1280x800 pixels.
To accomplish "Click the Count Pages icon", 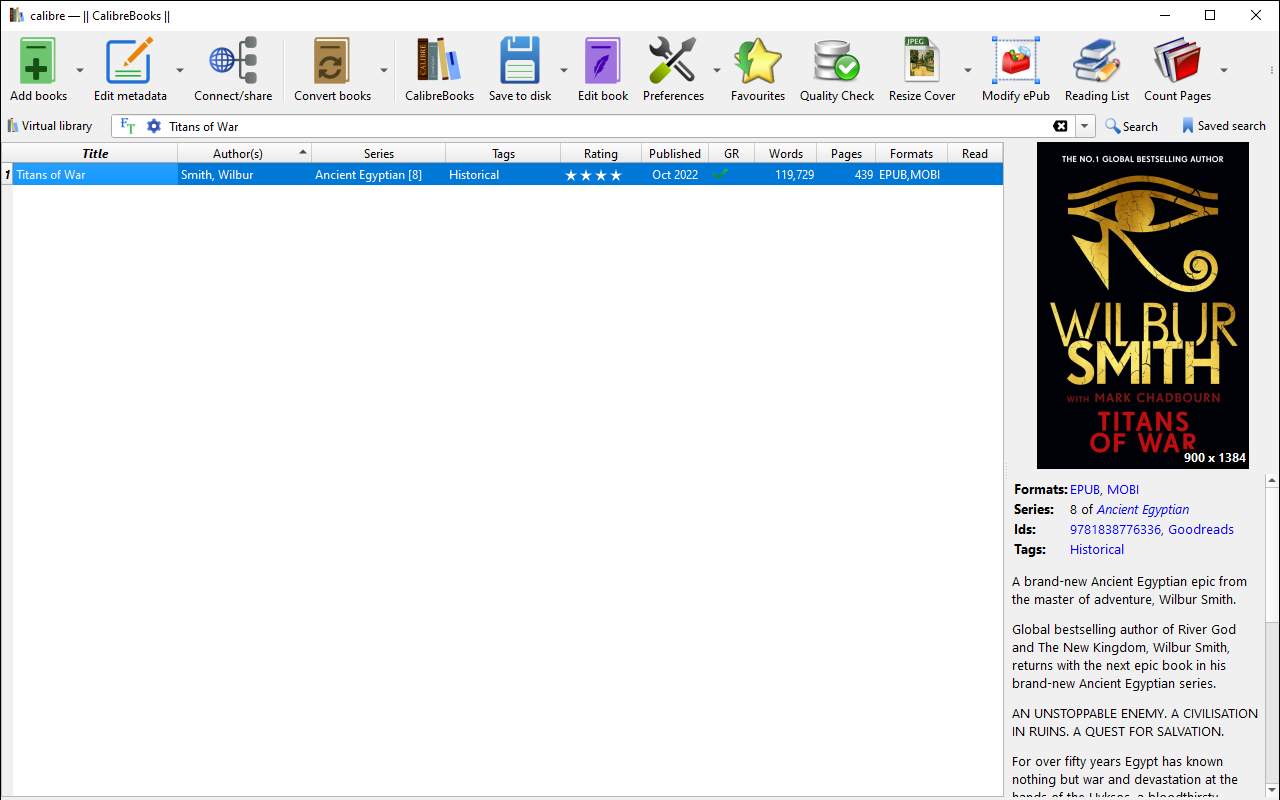I will click(x=1177, y=62).
